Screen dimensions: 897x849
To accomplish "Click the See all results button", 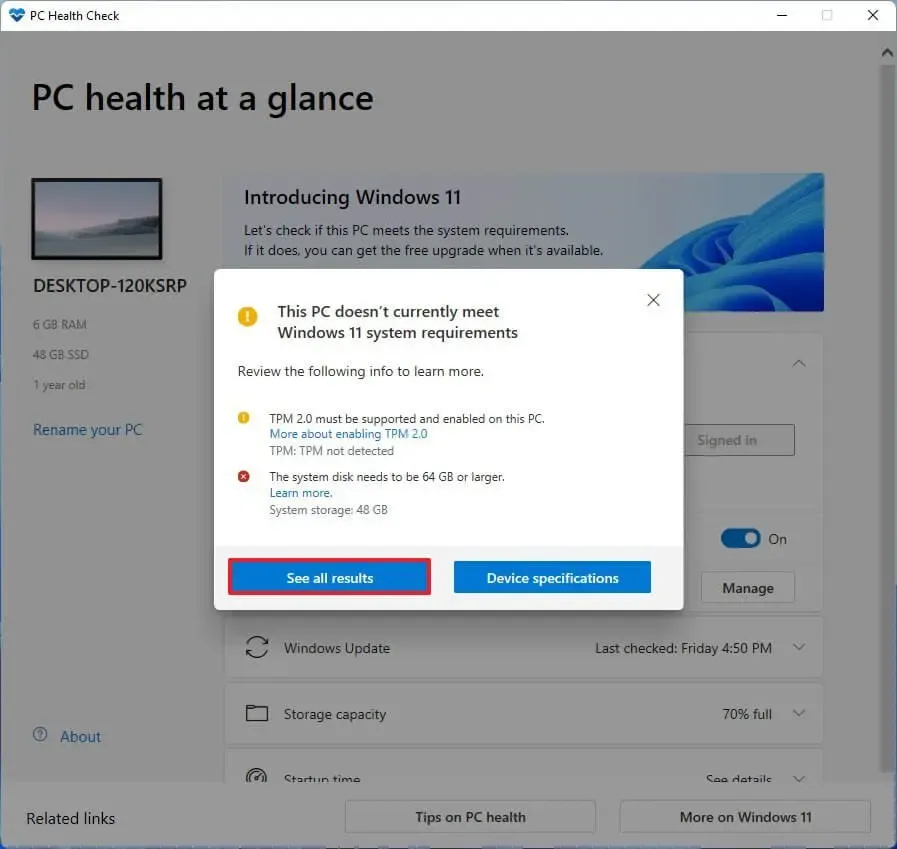I will click(x=329, y=577).
